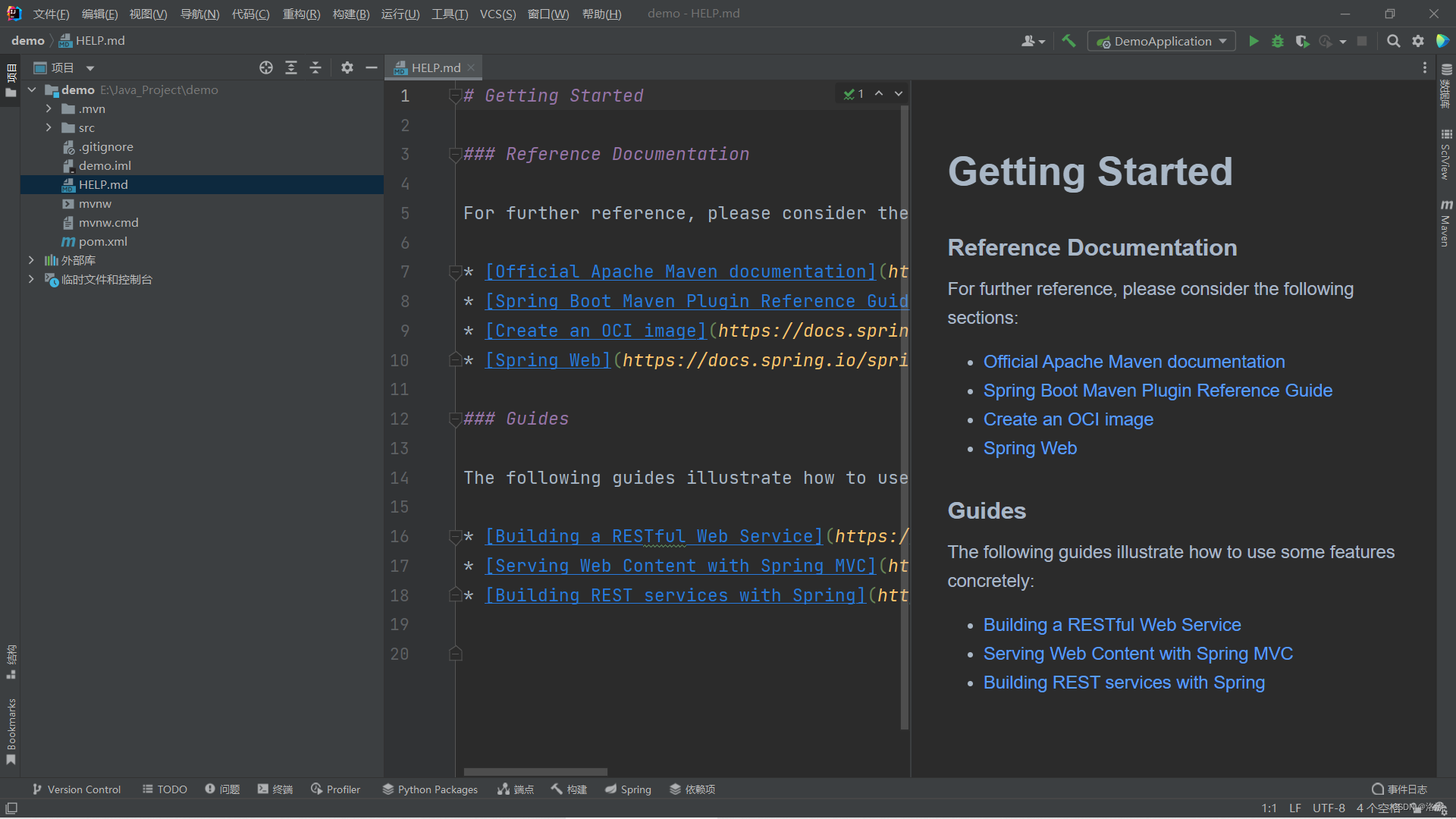The height and width of the screenshot is (819, 1456).
Task: Open the Maven tool window
Action: click(x=1446, y=224)
